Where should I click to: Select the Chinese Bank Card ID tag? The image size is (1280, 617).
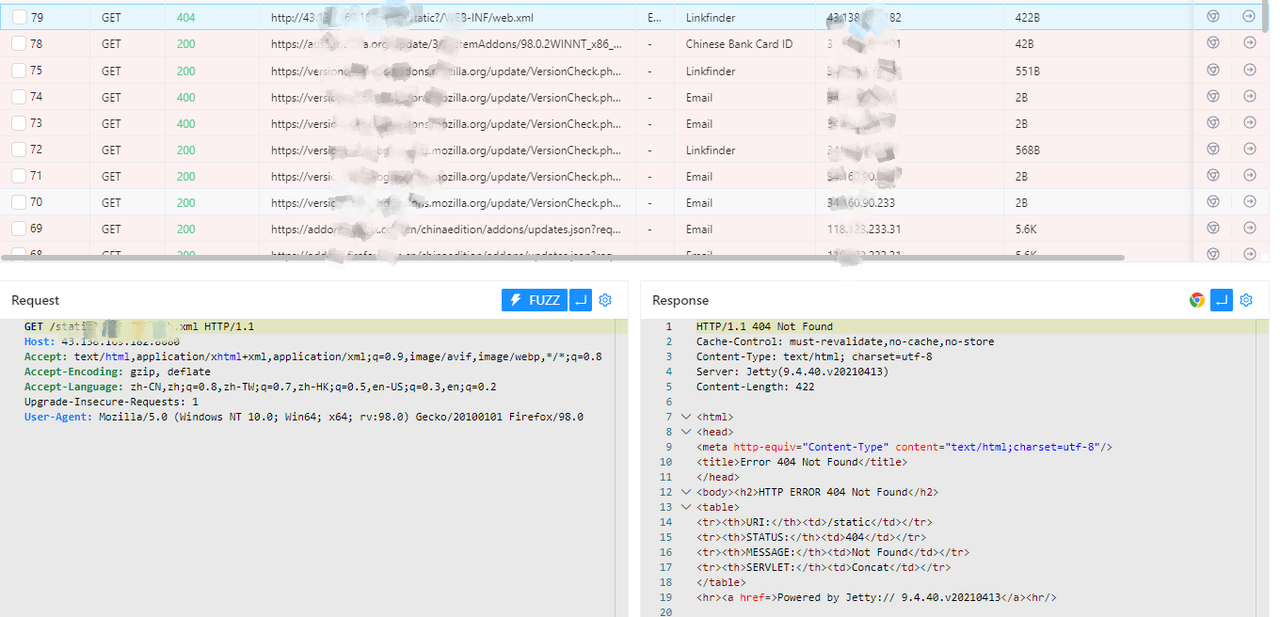point(739,44)
